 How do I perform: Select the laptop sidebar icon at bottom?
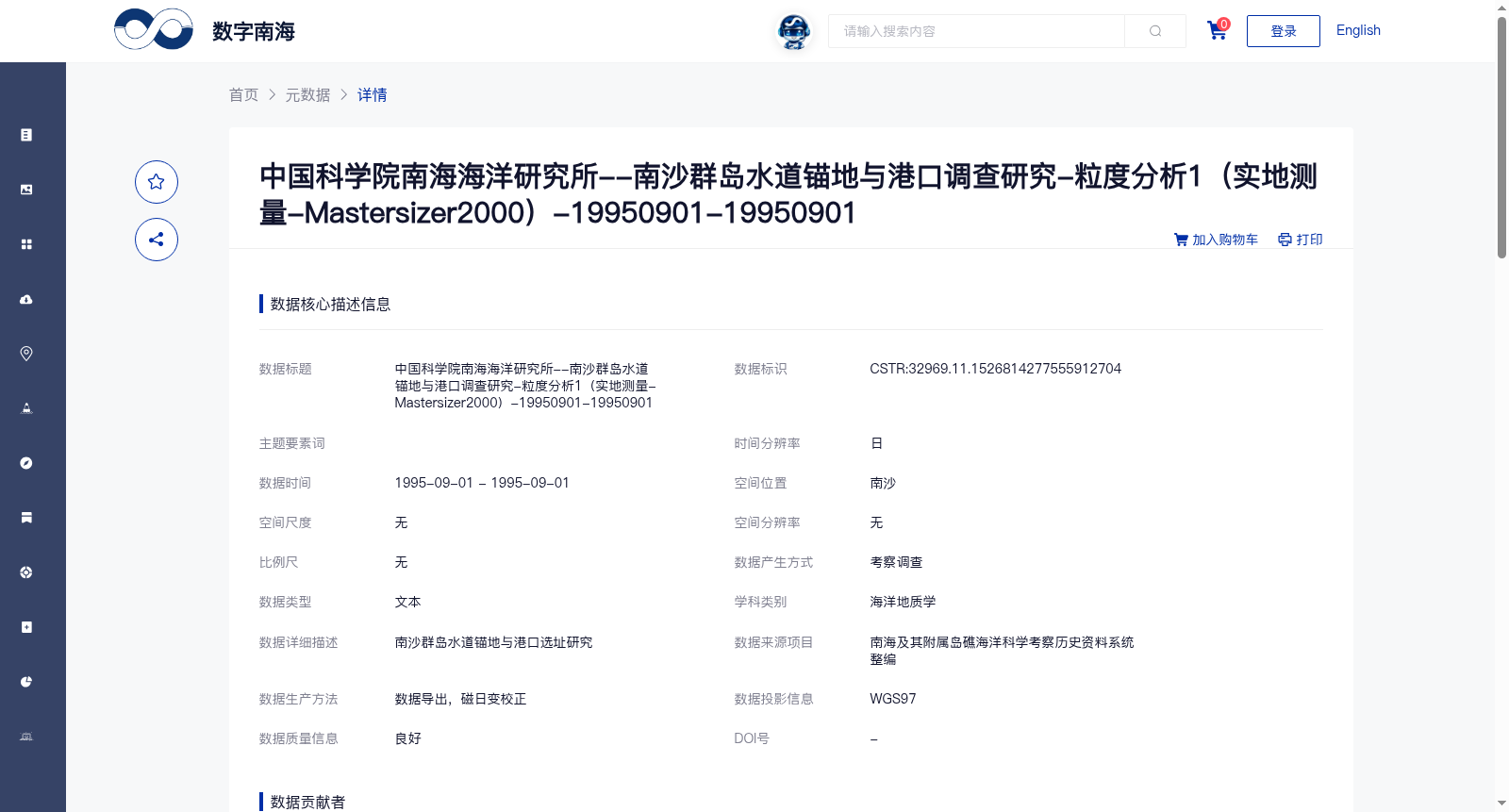26,737
